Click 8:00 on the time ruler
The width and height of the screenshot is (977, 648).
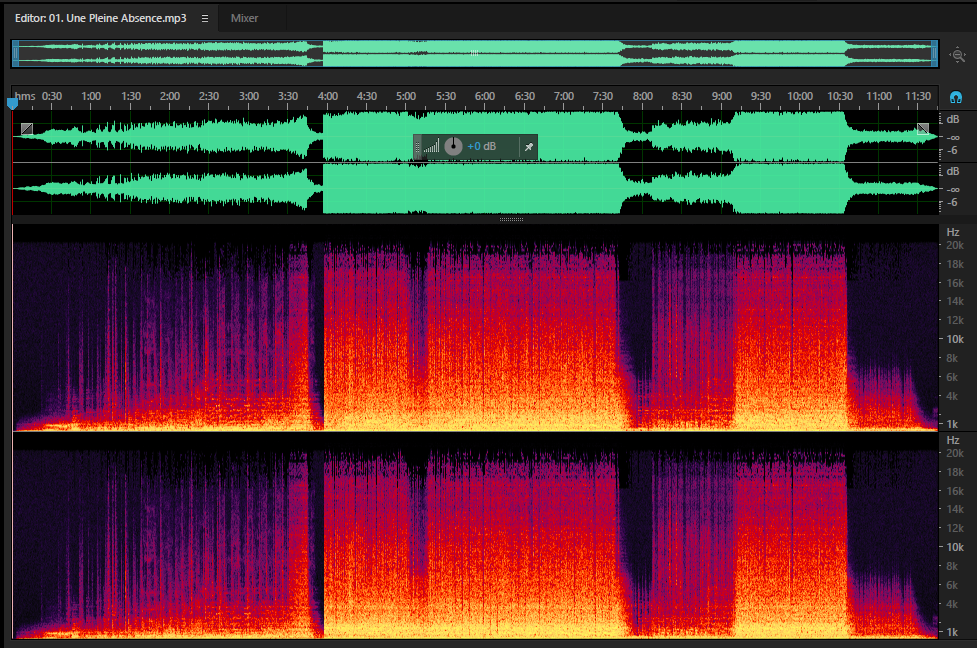642,96
